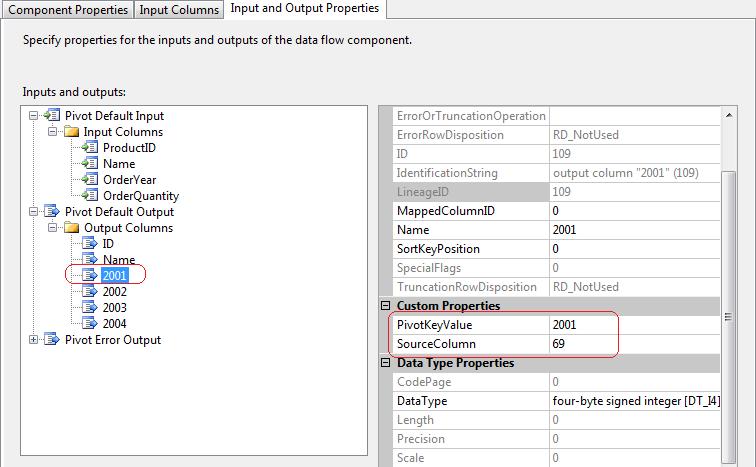Viewport: 756px width, 467px height.
Task: Switch to the Component Properties tab
Action: 68,10
